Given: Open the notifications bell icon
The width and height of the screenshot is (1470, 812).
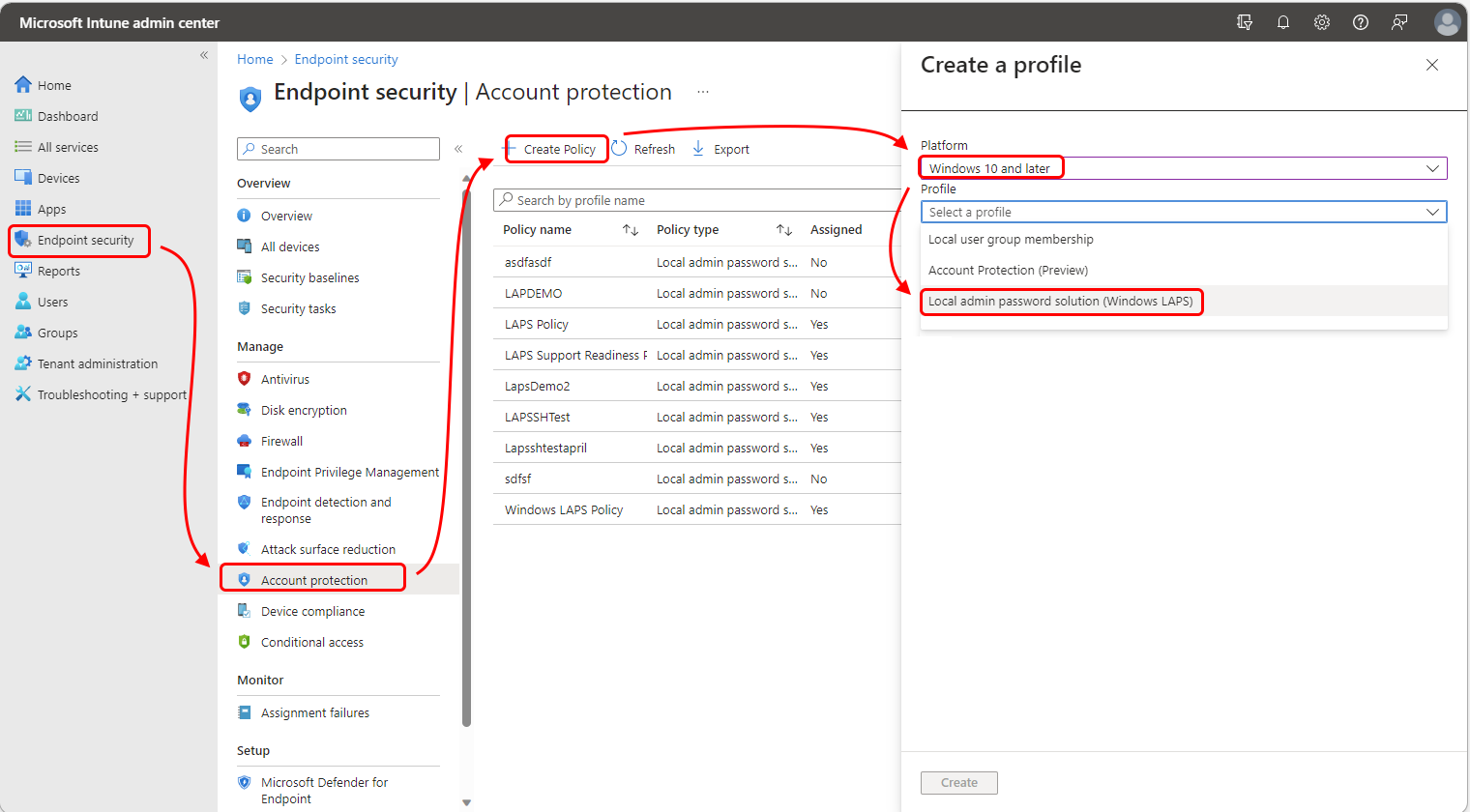Looking at the screenshot, I should 1283,22.
